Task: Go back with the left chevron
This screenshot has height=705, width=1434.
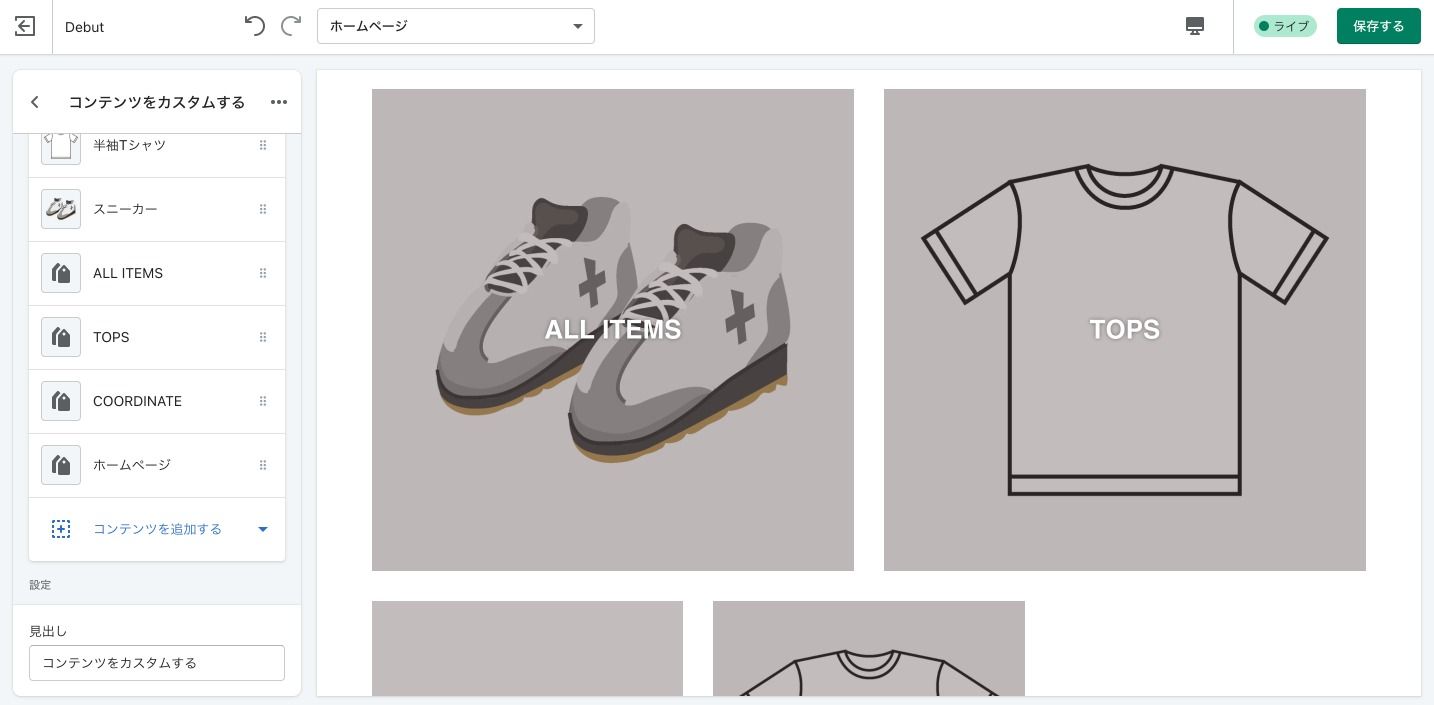Action: coord(35,102)
